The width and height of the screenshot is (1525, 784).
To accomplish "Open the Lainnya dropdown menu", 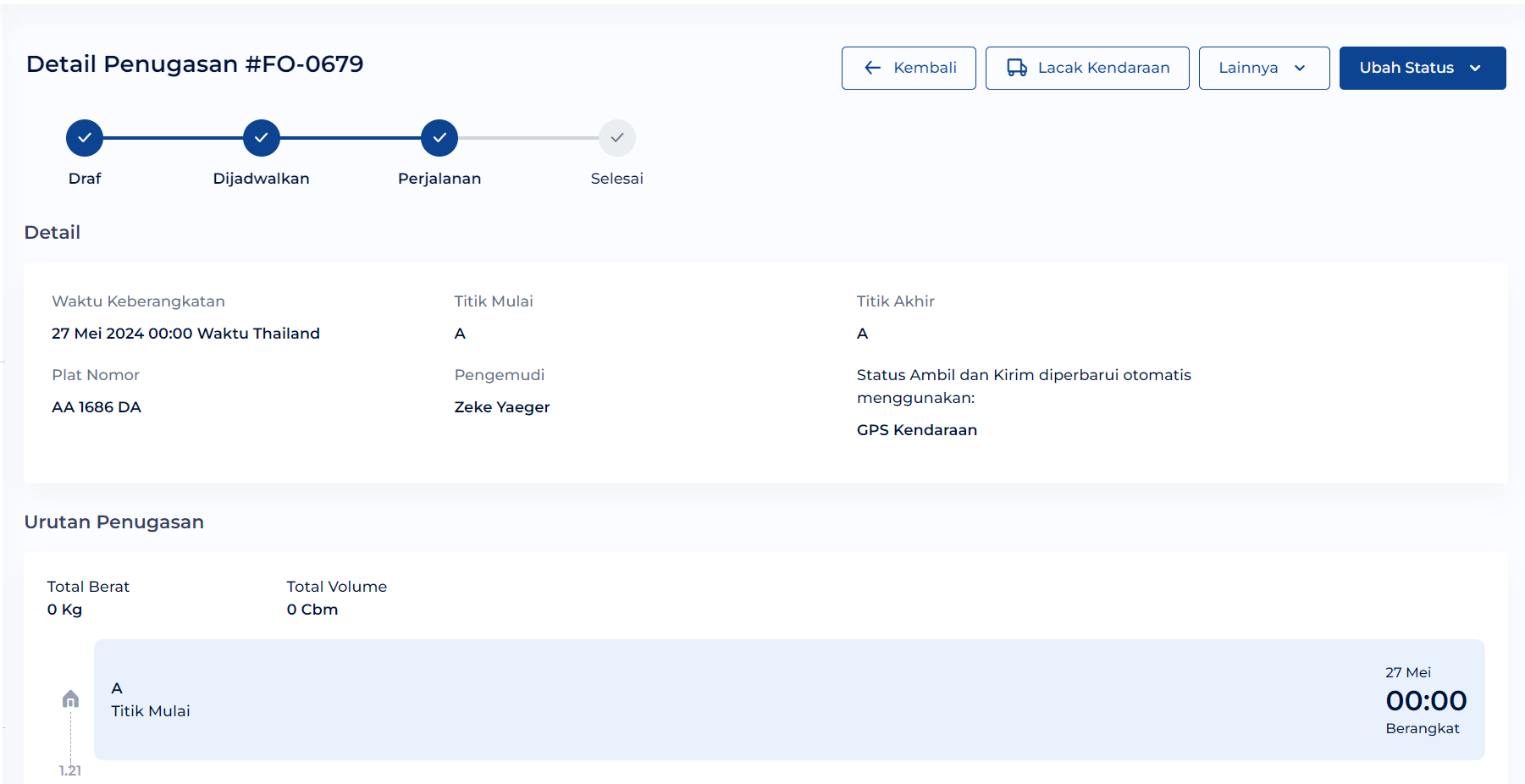I will pos(1264,68).
